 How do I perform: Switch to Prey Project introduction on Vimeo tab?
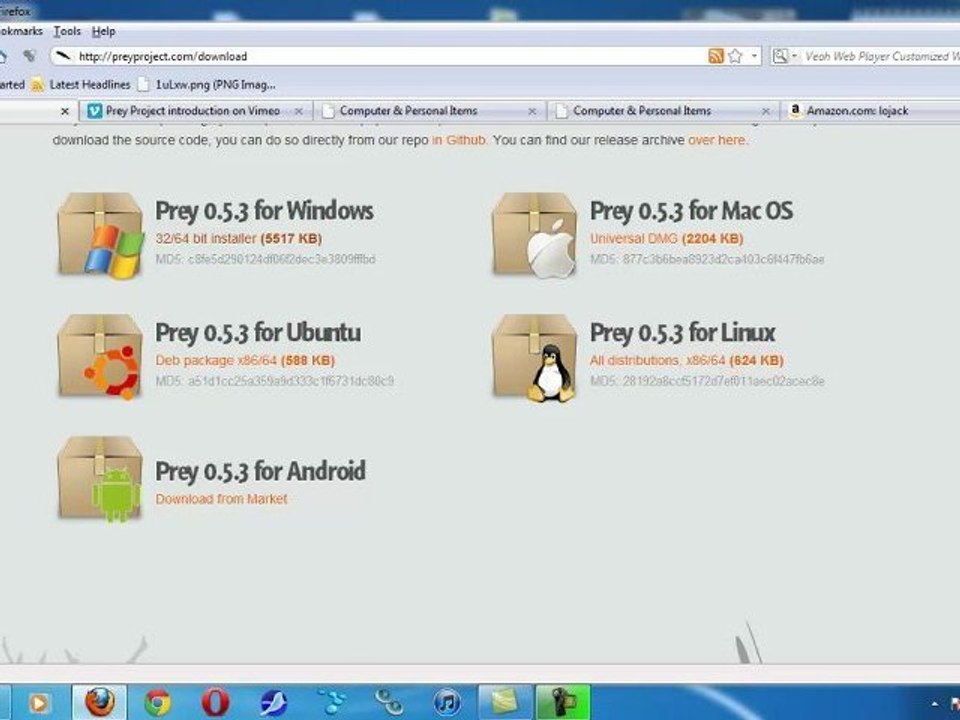[192, 111]
